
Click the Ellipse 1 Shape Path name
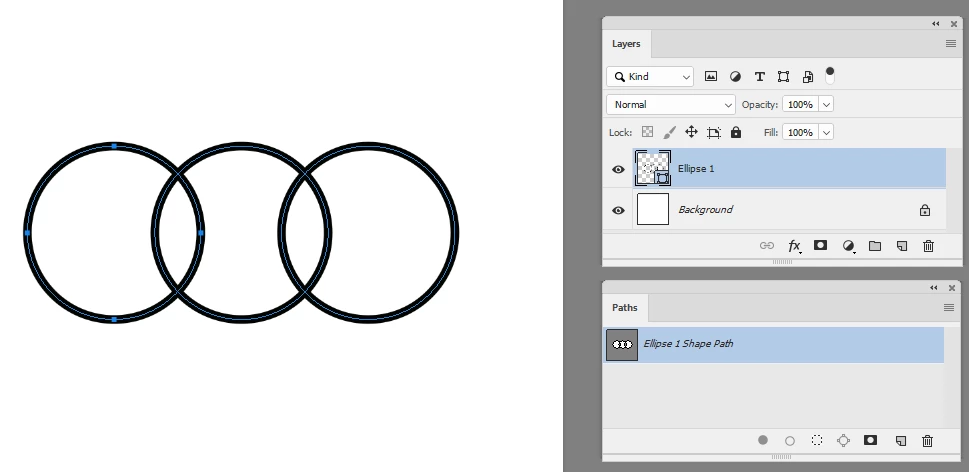tap(688, 344)
